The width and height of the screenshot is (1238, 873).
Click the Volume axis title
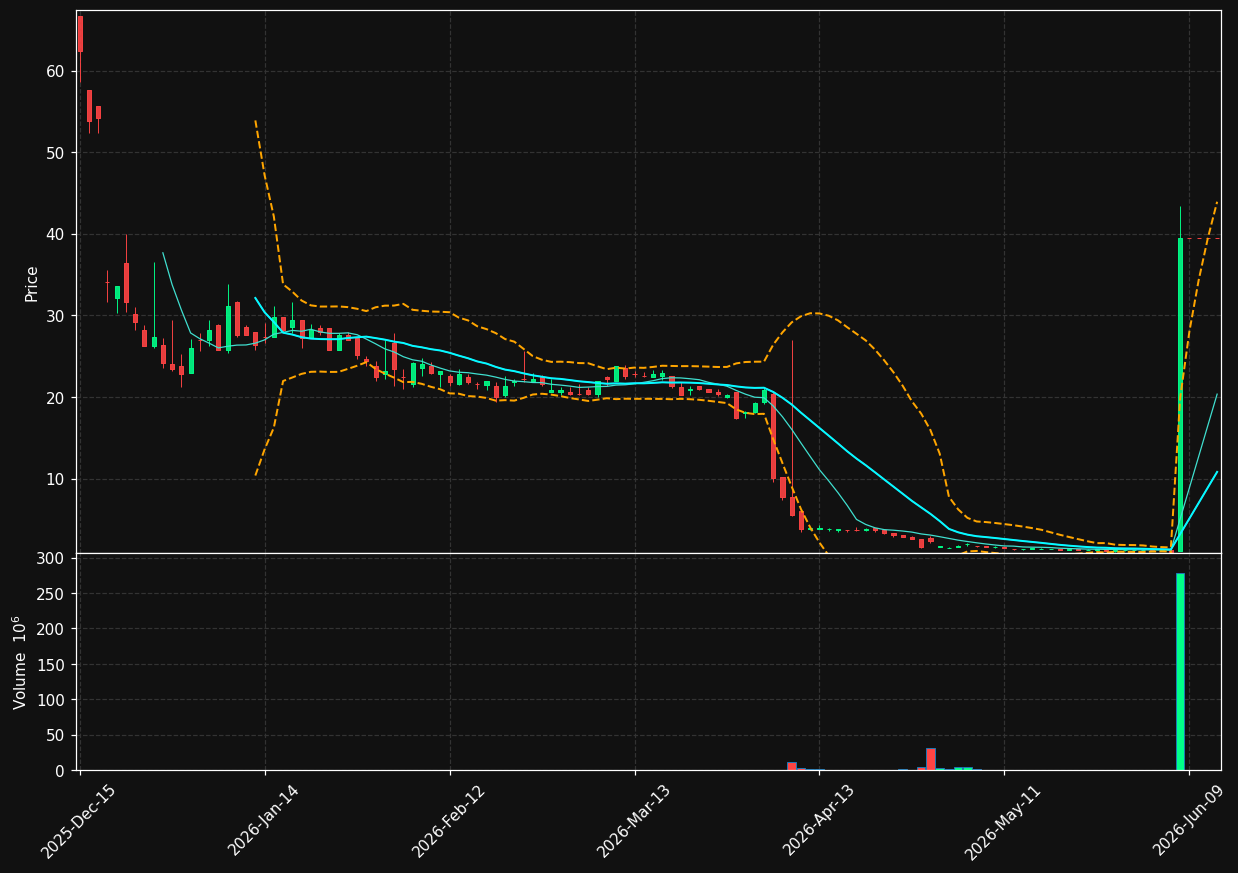tap(20, 662)
